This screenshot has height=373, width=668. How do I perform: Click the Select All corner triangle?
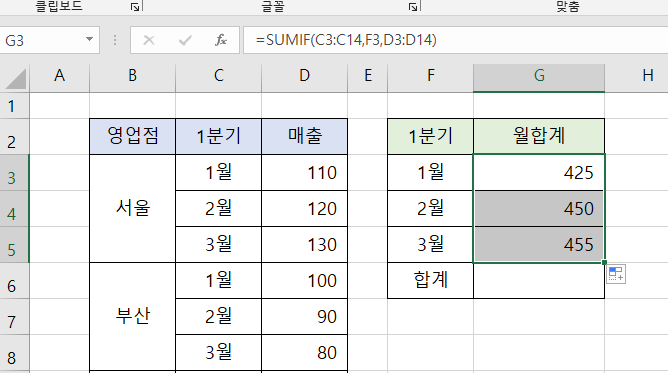[x=16, y=79]
